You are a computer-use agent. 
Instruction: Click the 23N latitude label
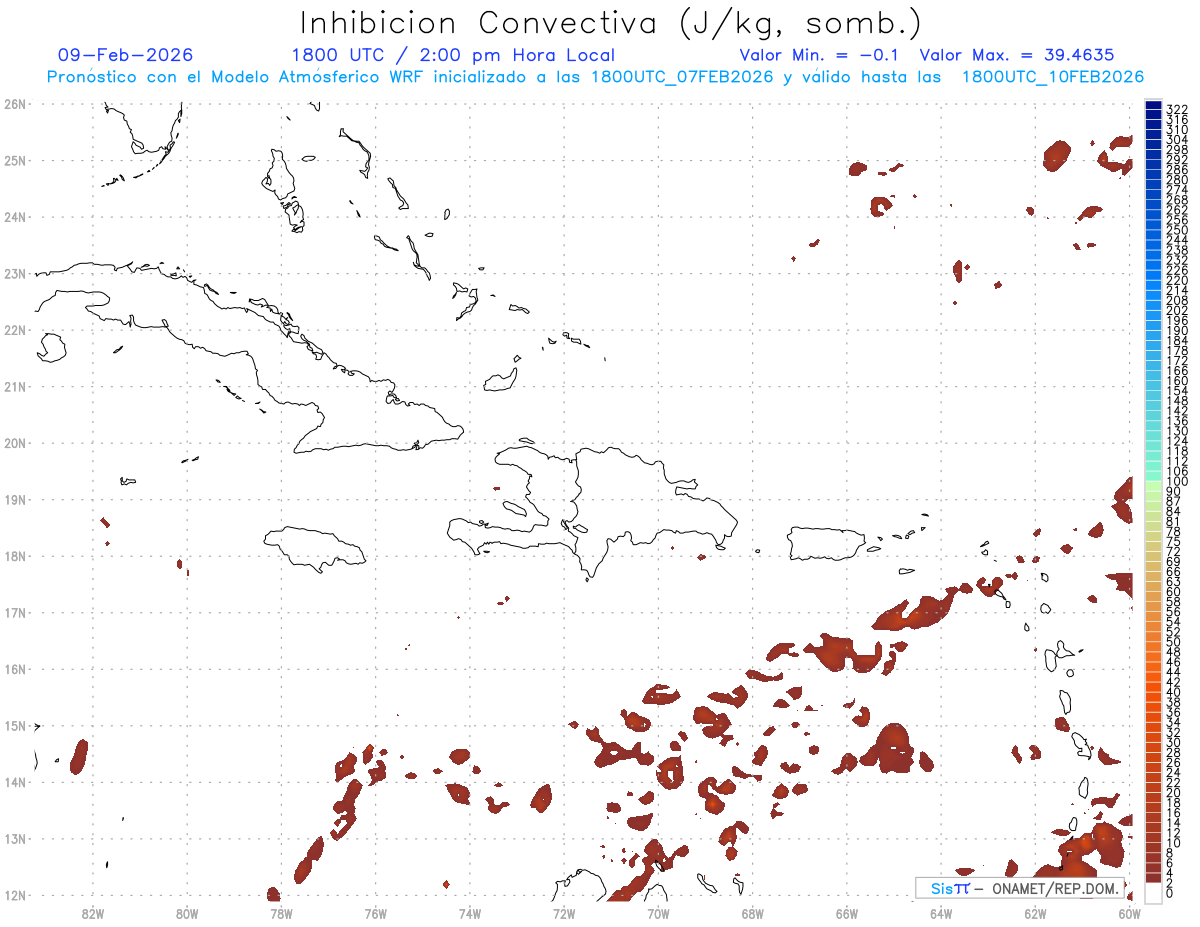coord(15,273)
